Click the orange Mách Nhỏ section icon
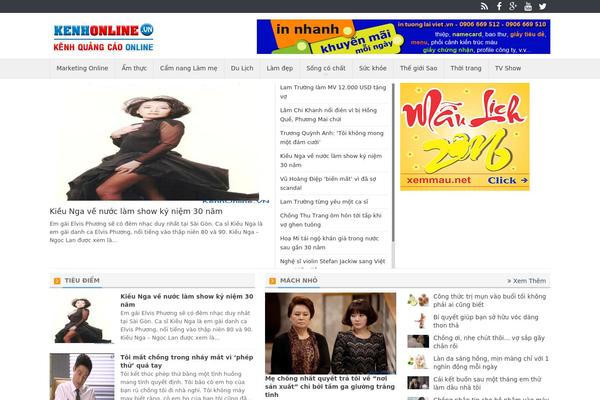The height and width of the screenshot is (400, 600). [x=272, y=281]
